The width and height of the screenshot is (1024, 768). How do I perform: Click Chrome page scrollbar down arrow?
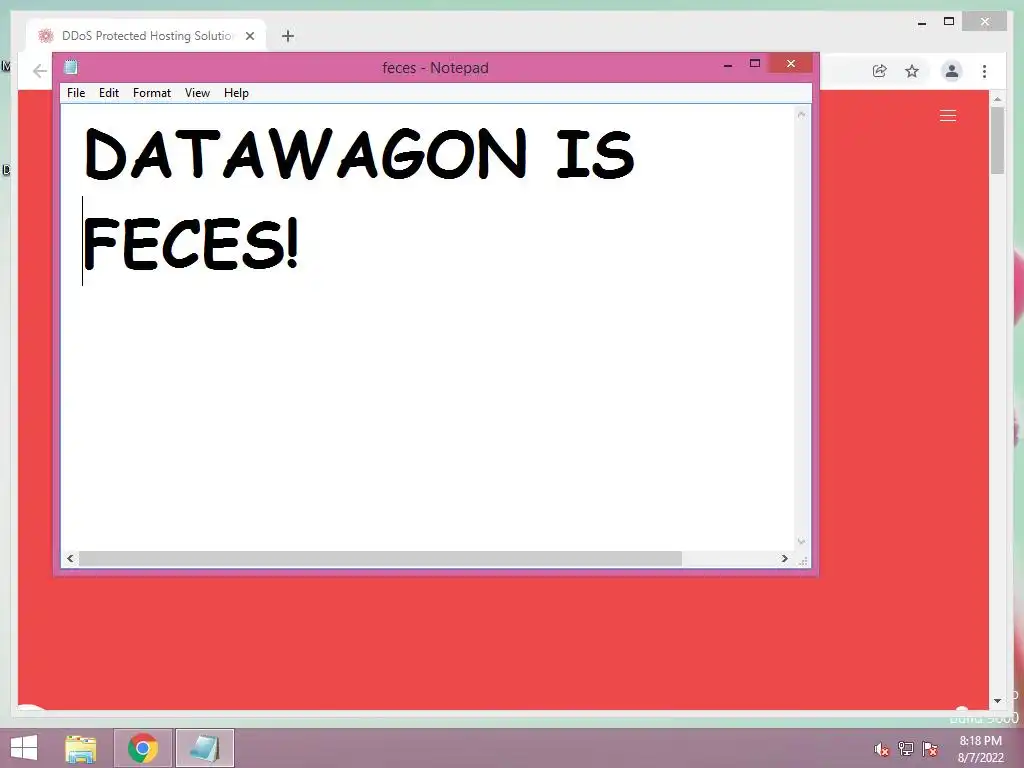click(997, 701)
